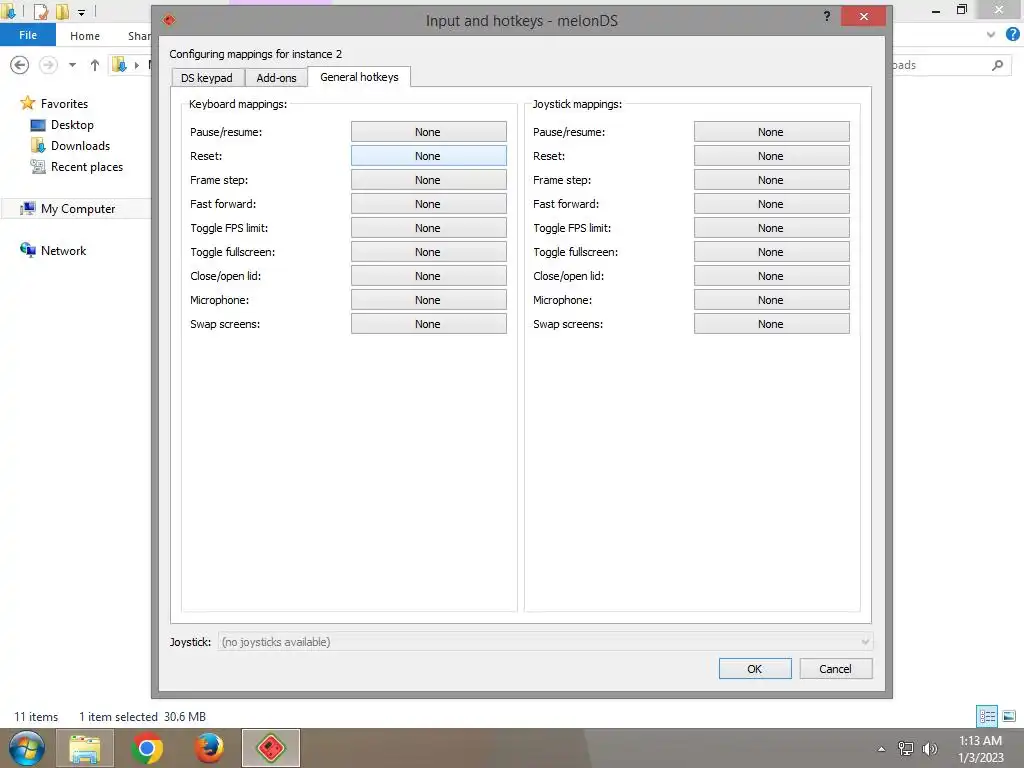The image size is (1024, 768).
Task: Set keyboard mapping for Frame step
Action: coord(428,180)
